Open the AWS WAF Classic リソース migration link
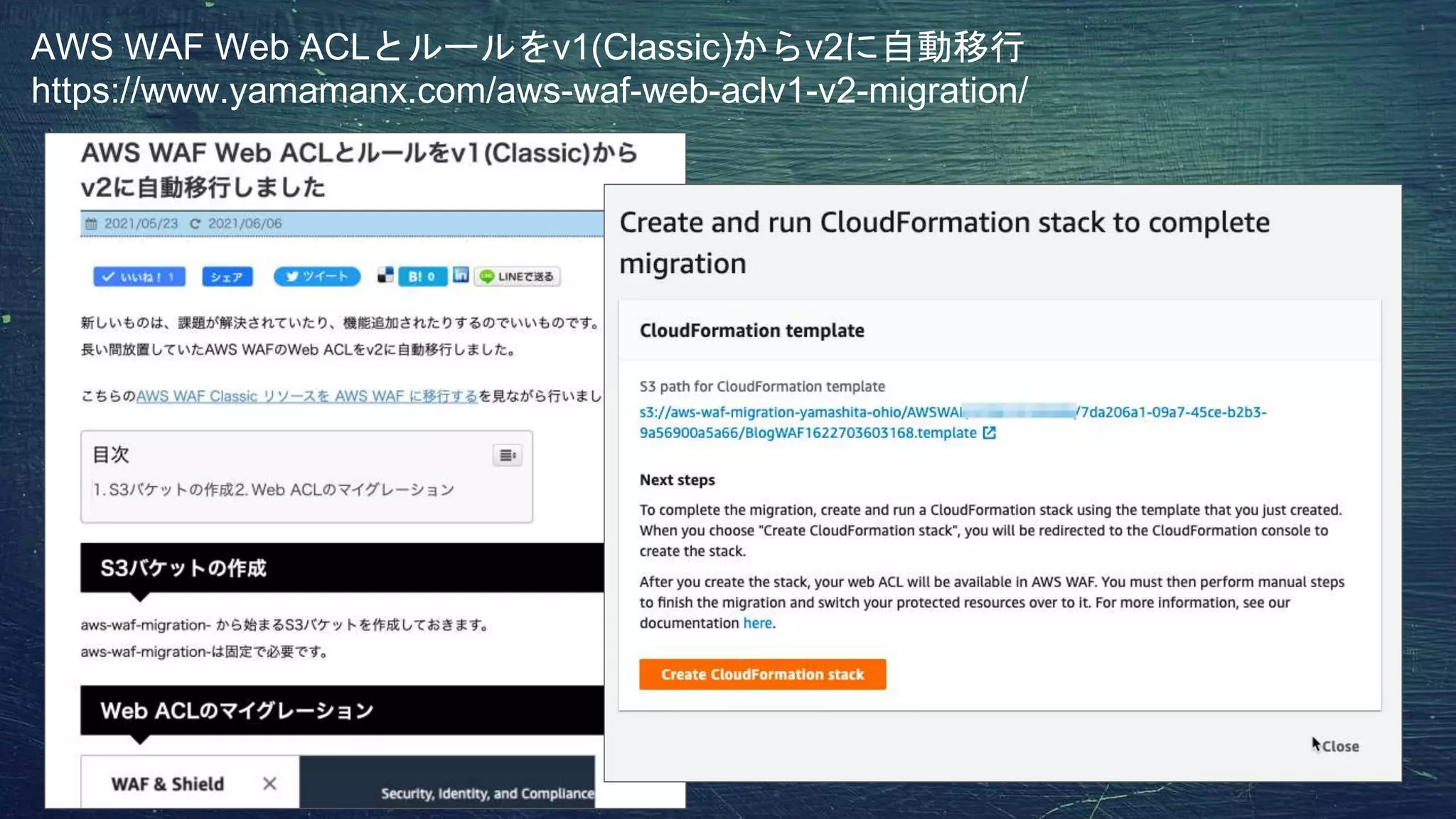The height and width of the screenshot is (819, 1456). coord(306,396)
